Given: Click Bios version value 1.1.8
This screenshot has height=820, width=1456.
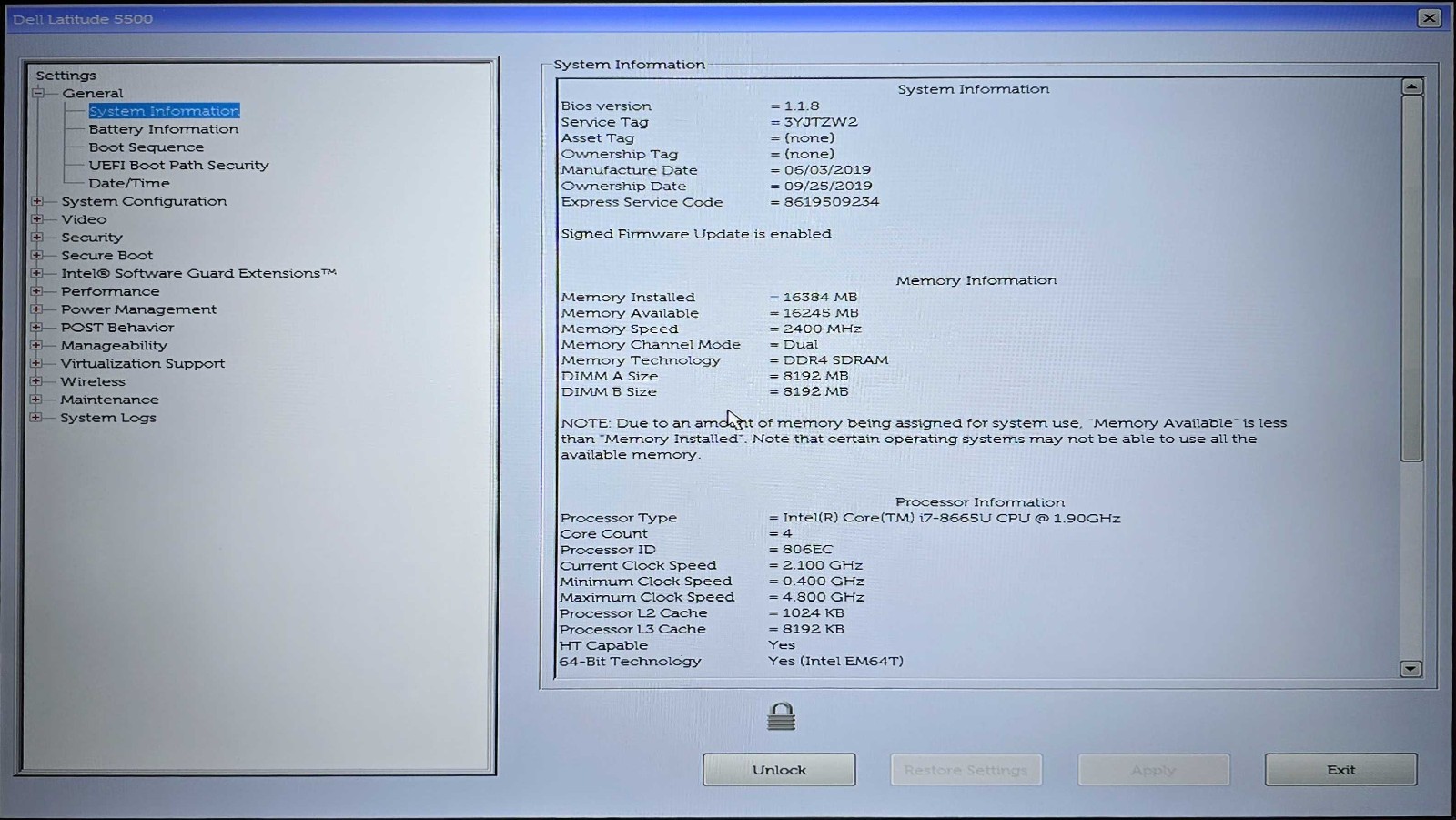Looking at the screenshot, I should [802, 106].
